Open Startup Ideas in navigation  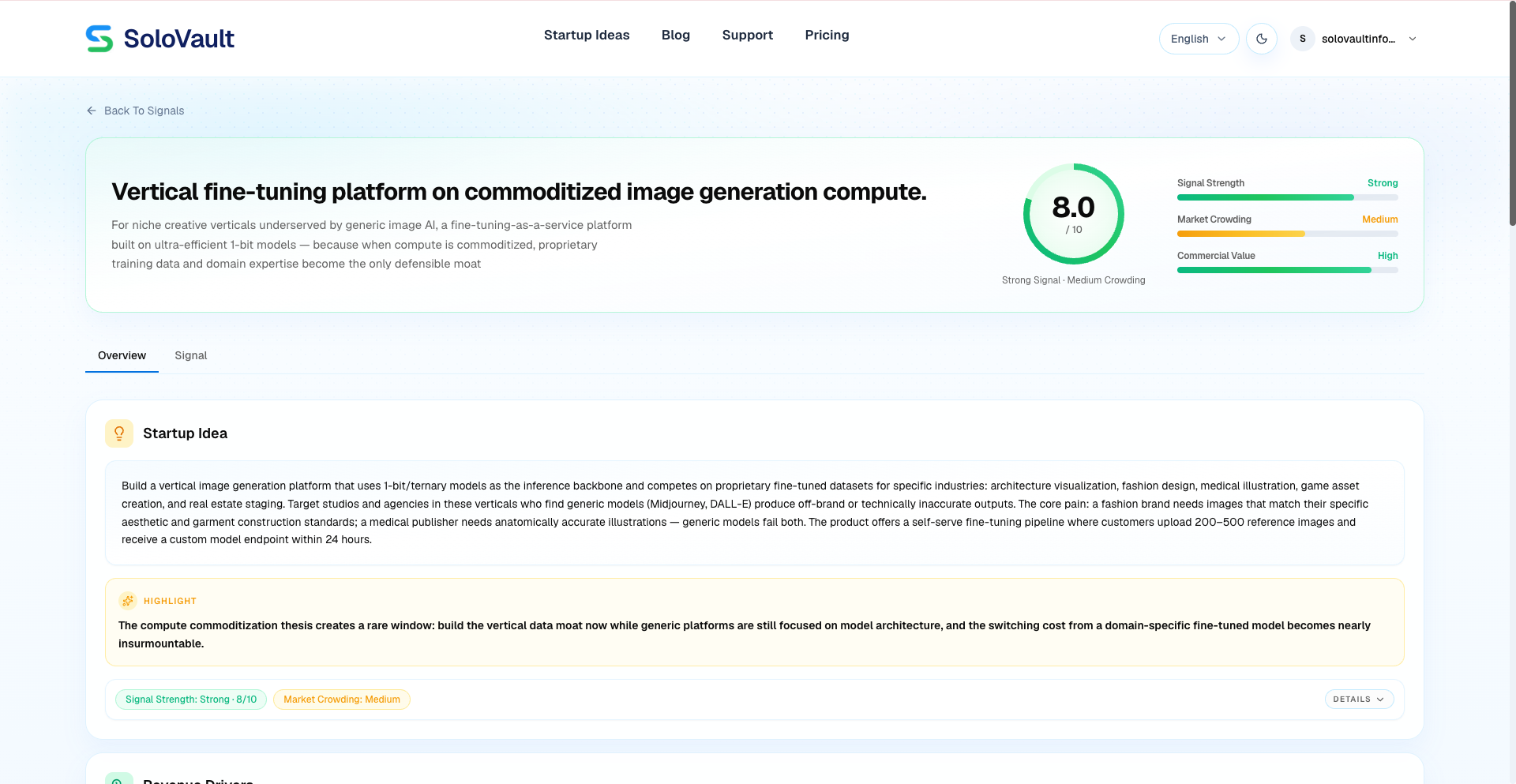pos(587,35)
